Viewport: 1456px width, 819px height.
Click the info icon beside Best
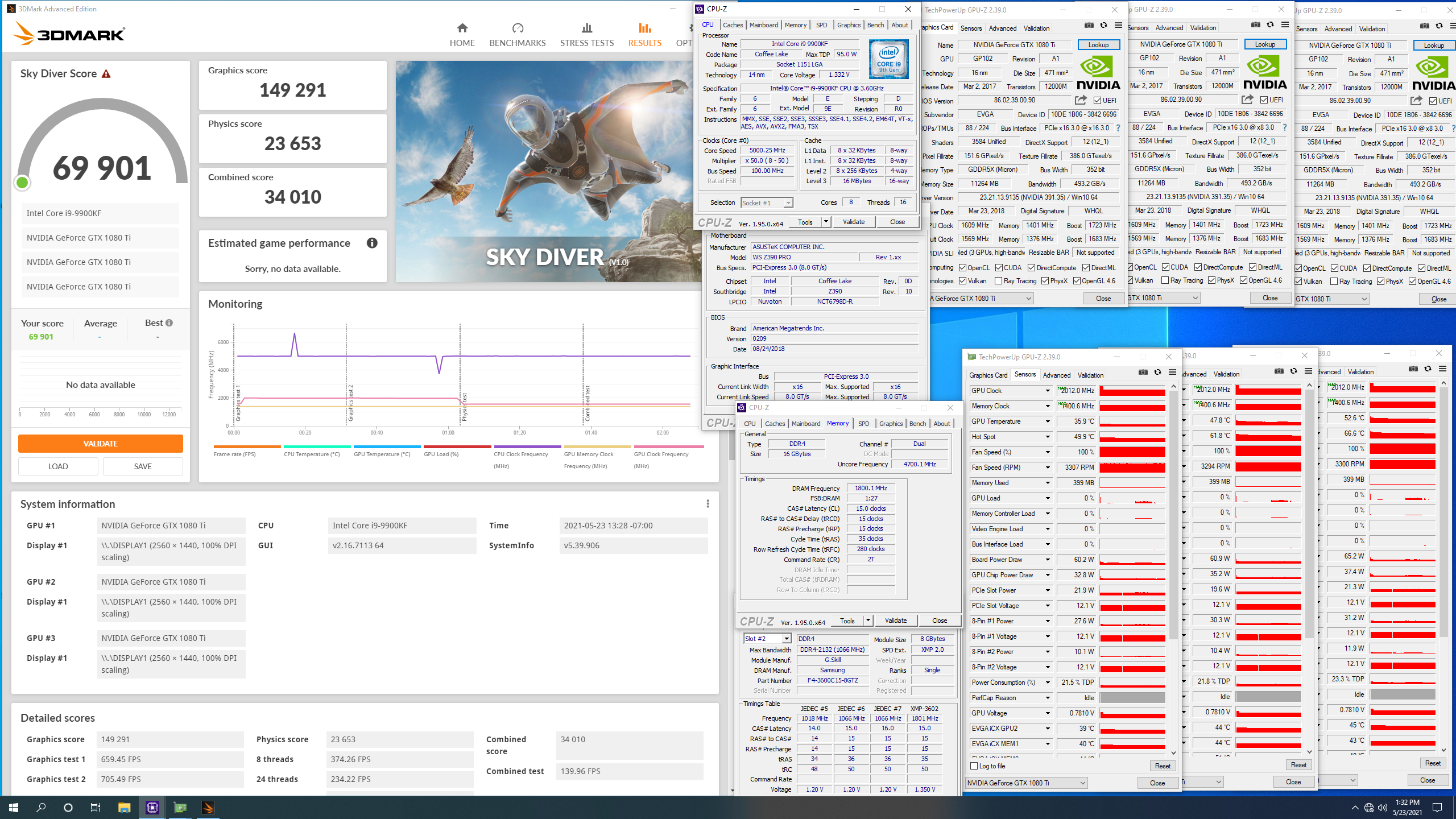point(169,323)
